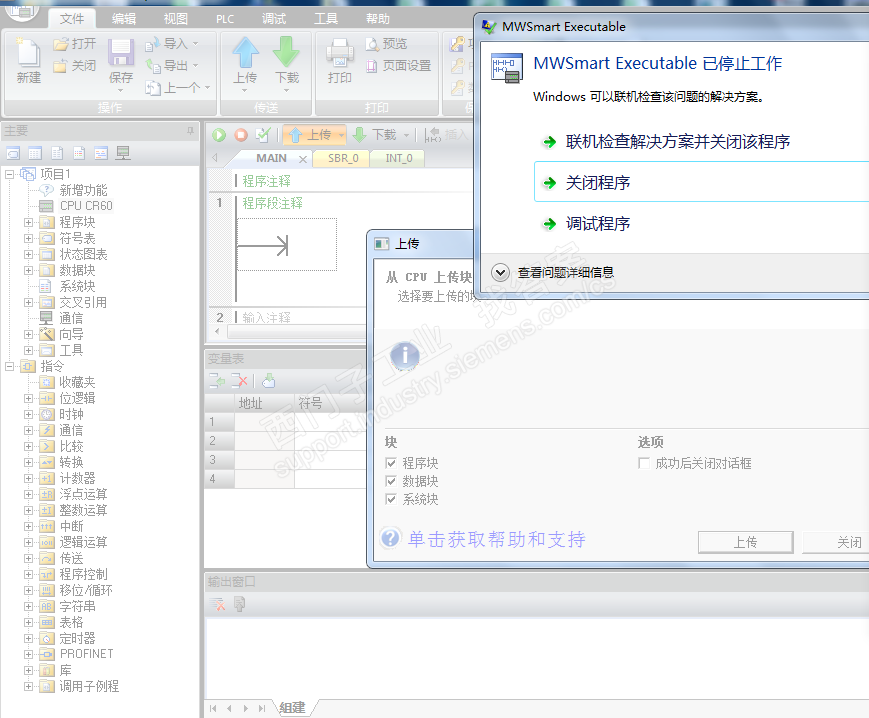
Task: Select CPU CR60 in project tree
Action: tap(86, 206)
